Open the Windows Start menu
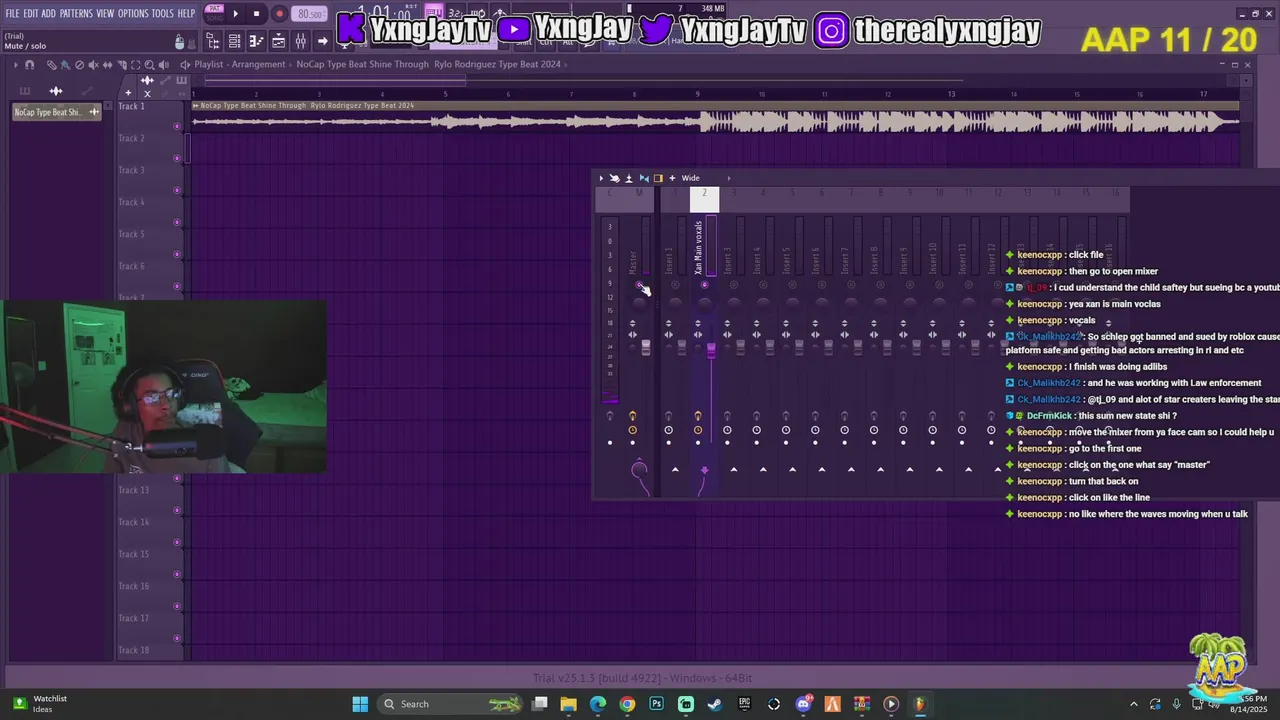This screenshot has width=1280, height=720. 360,704
